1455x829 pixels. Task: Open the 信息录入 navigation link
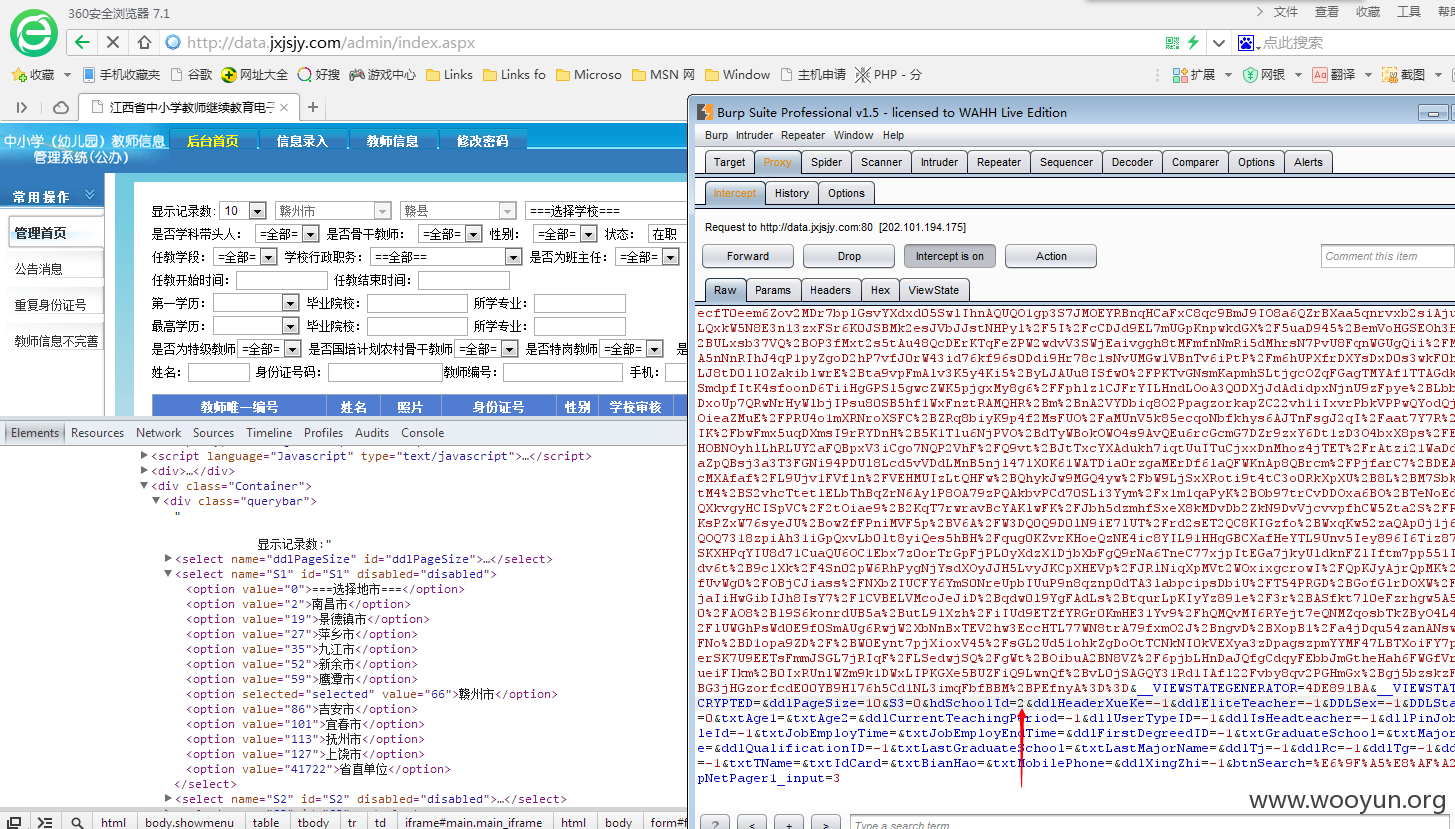coord(302,141)
